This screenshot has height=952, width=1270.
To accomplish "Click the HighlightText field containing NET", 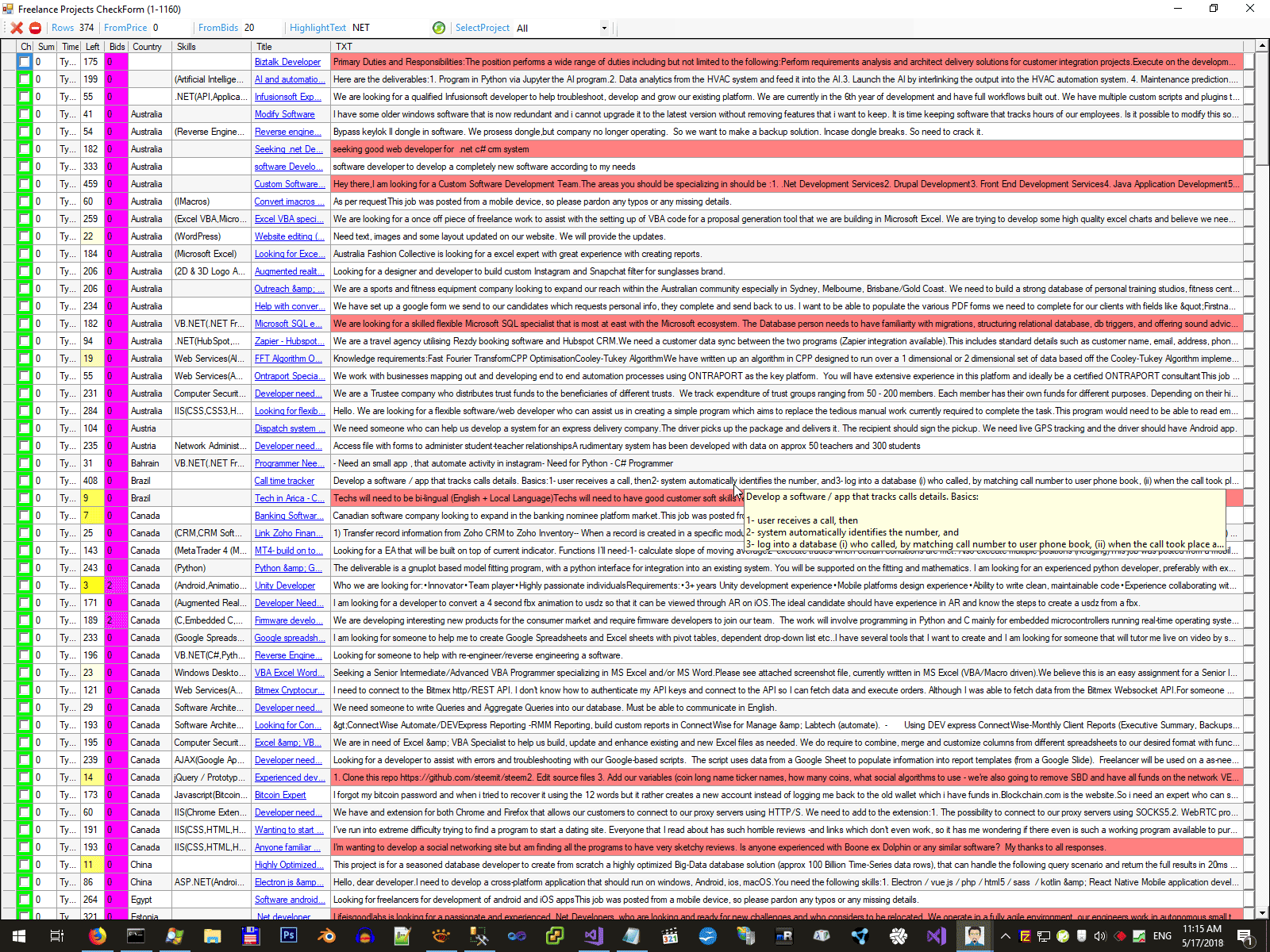I will click(388, 28).
